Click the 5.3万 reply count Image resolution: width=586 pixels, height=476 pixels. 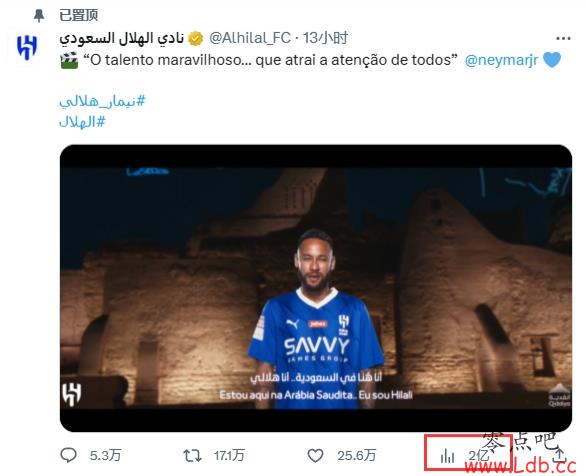pos(105,455)
